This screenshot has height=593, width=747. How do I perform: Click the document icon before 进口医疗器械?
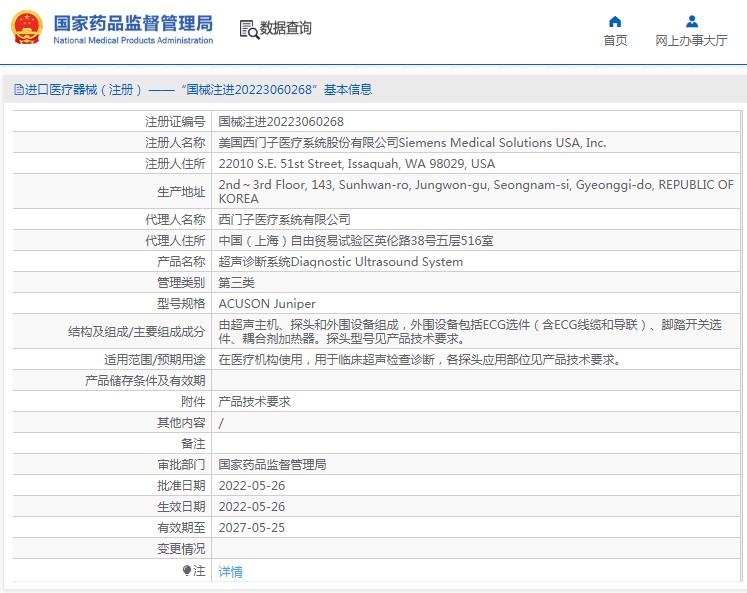tap(19, 90)
